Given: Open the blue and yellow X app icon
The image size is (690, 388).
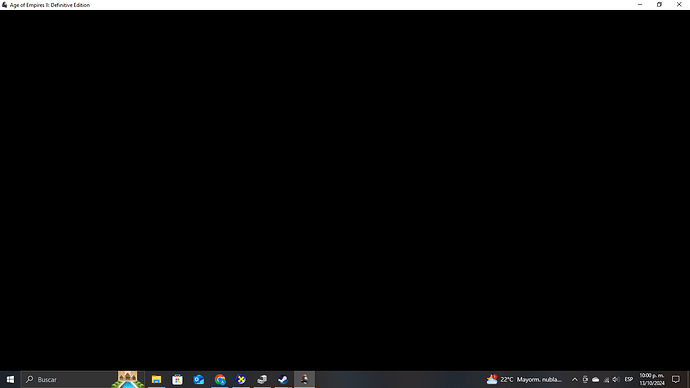Looking at the screenshot, I should tap(241, 379).
